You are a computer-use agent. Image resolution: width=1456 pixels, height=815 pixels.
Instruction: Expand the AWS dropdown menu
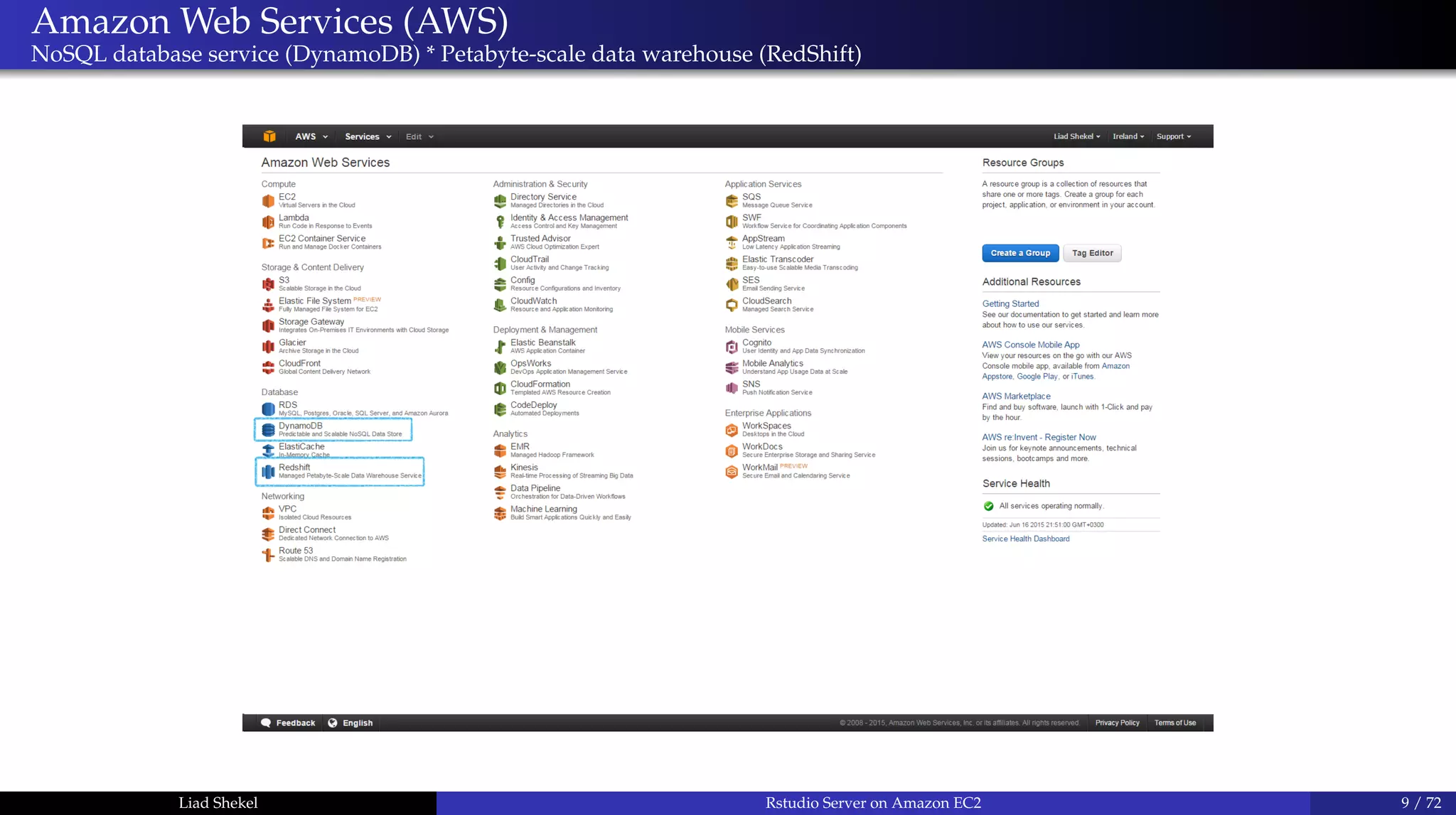[311, 136]
